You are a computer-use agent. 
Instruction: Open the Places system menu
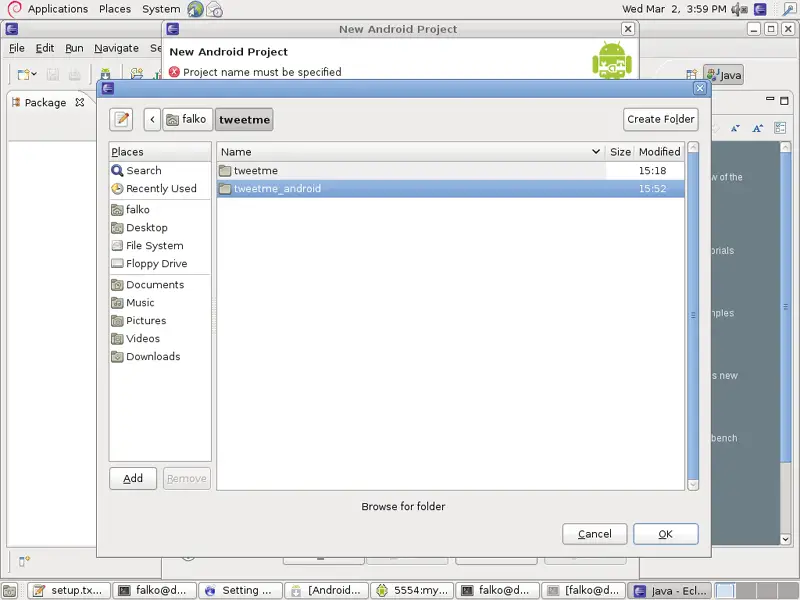[115, 9]
